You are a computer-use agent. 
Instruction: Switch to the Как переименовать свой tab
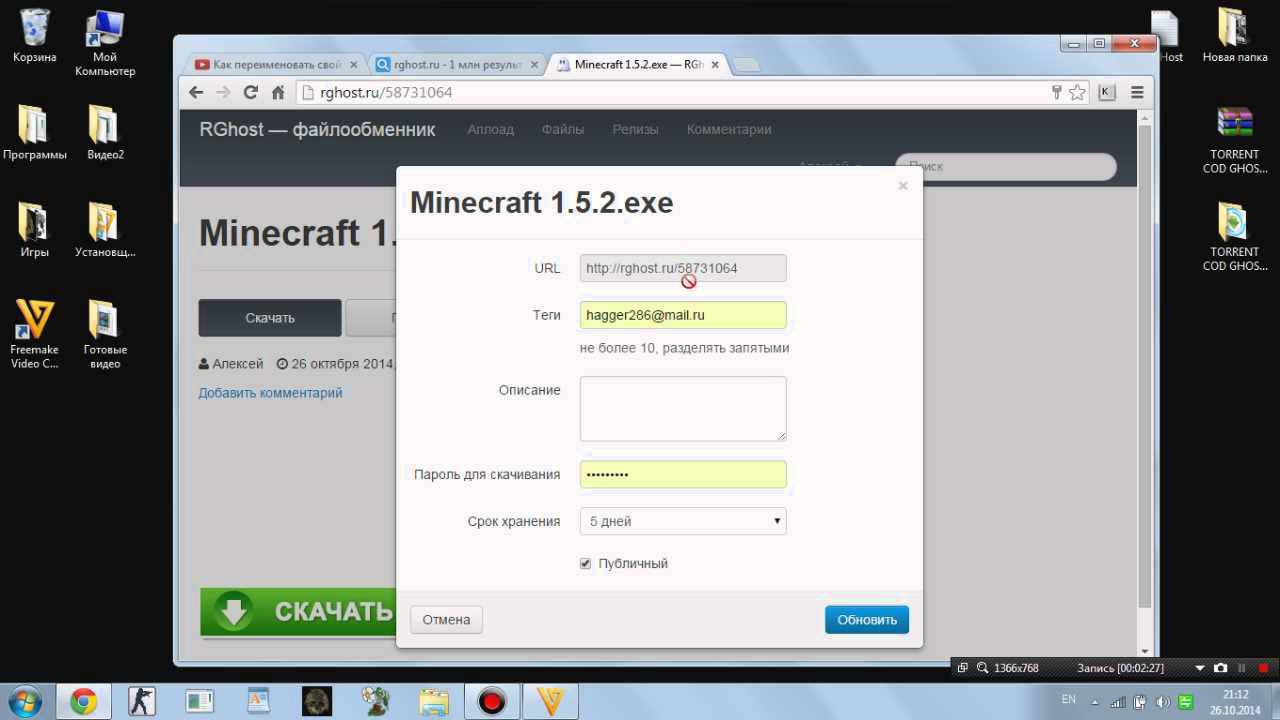coord(274,64)
